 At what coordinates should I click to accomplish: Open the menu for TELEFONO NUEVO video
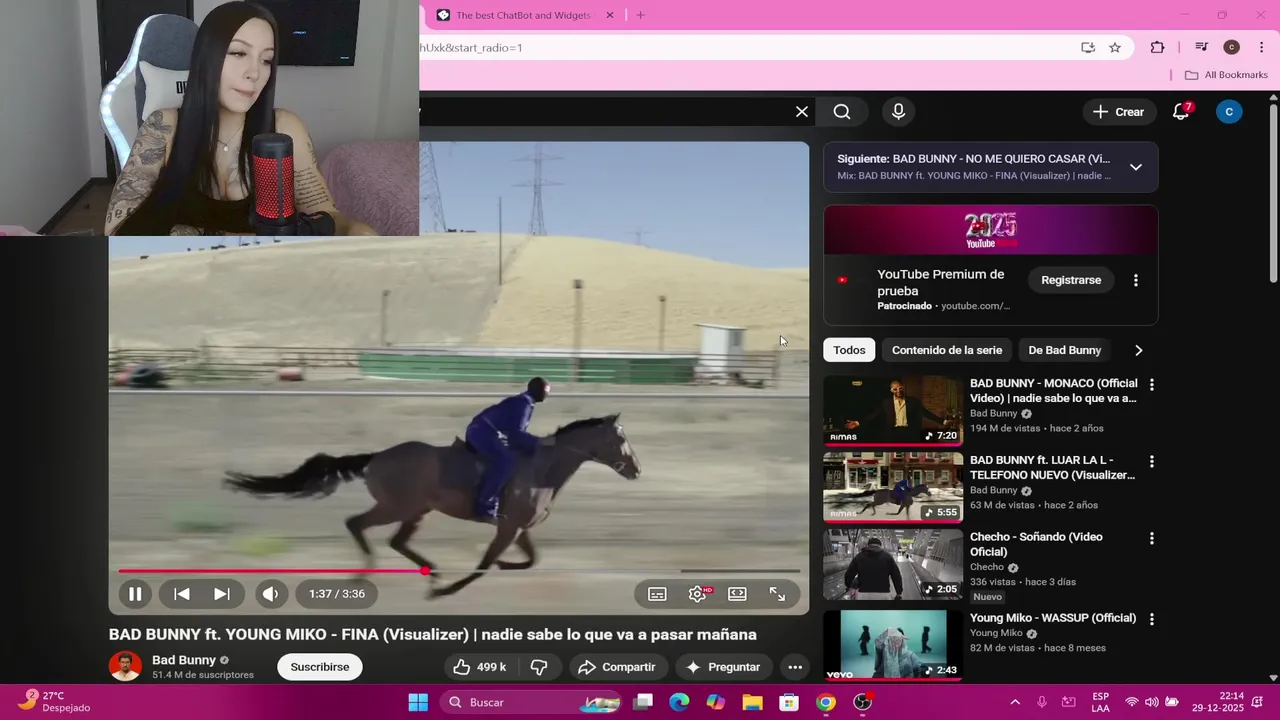point(1152,461)
